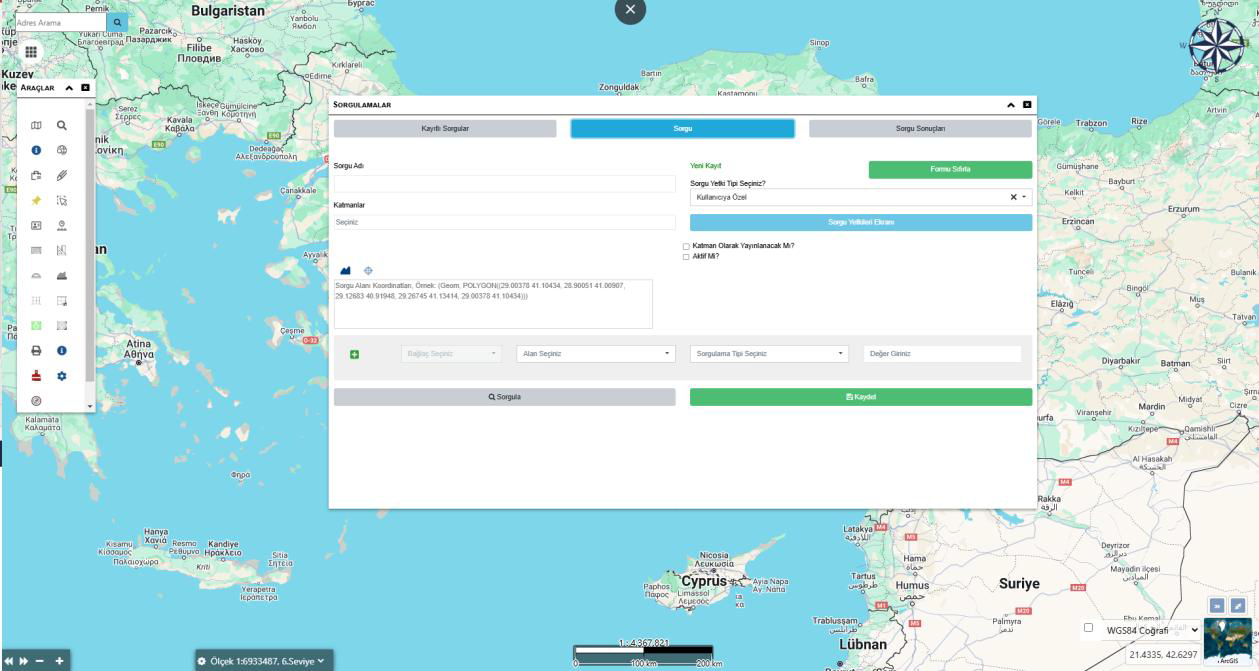Select the yellow pushpin tool

[37, 200]
